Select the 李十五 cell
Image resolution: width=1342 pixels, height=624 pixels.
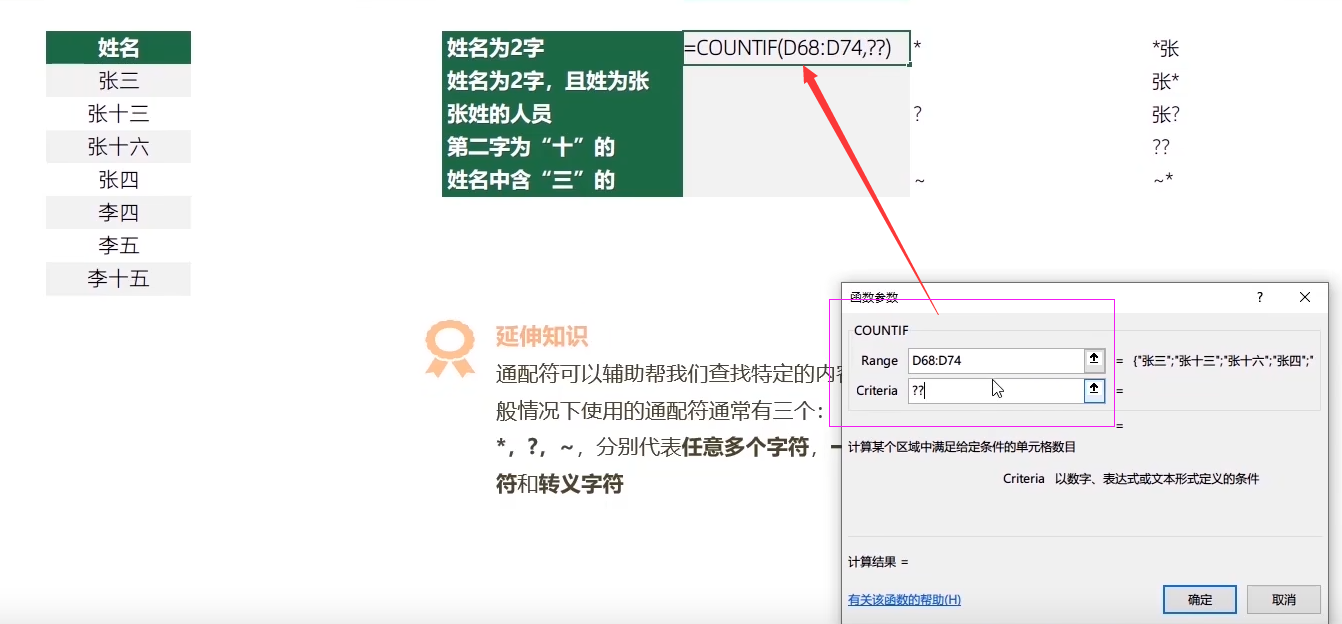(x=118, y=279)
